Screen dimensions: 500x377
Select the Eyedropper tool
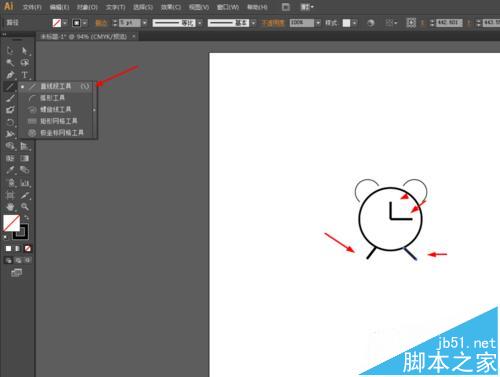10,170
